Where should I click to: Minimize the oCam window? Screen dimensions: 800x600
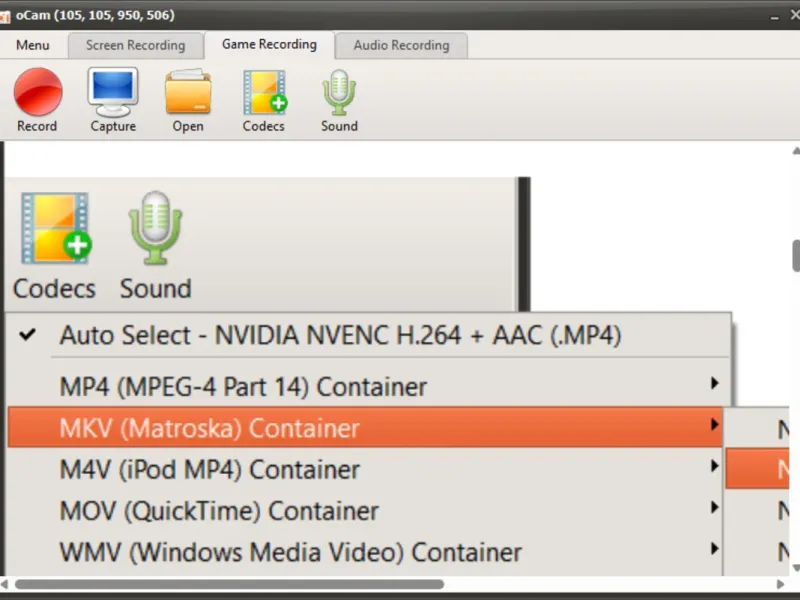tap(774, 17)
